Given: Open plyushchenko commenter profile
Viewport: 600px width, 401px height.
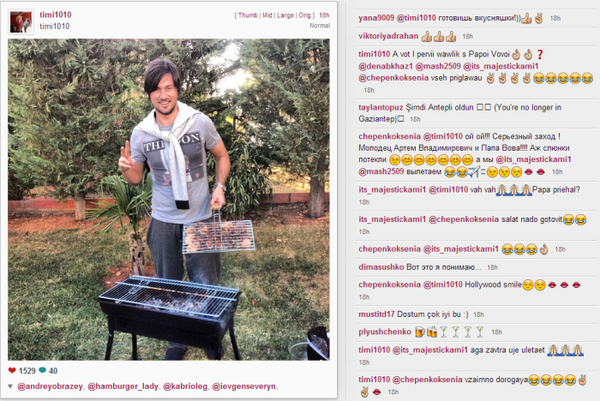Looking at the screenshot, I should 385,332.
